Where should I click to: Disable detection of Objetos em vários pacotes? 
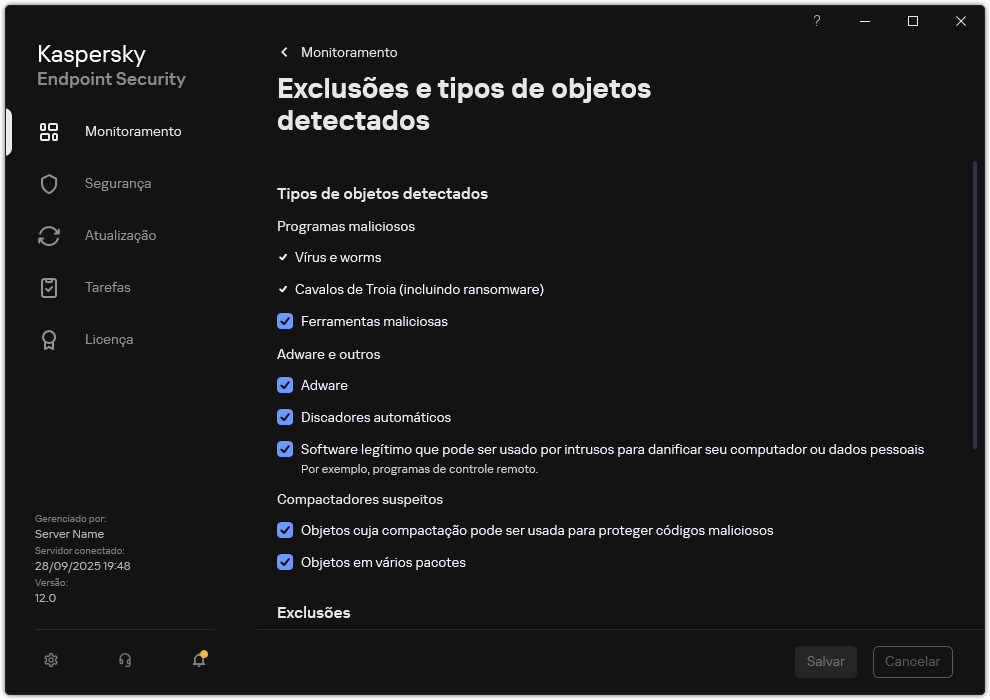click(285, 562)
